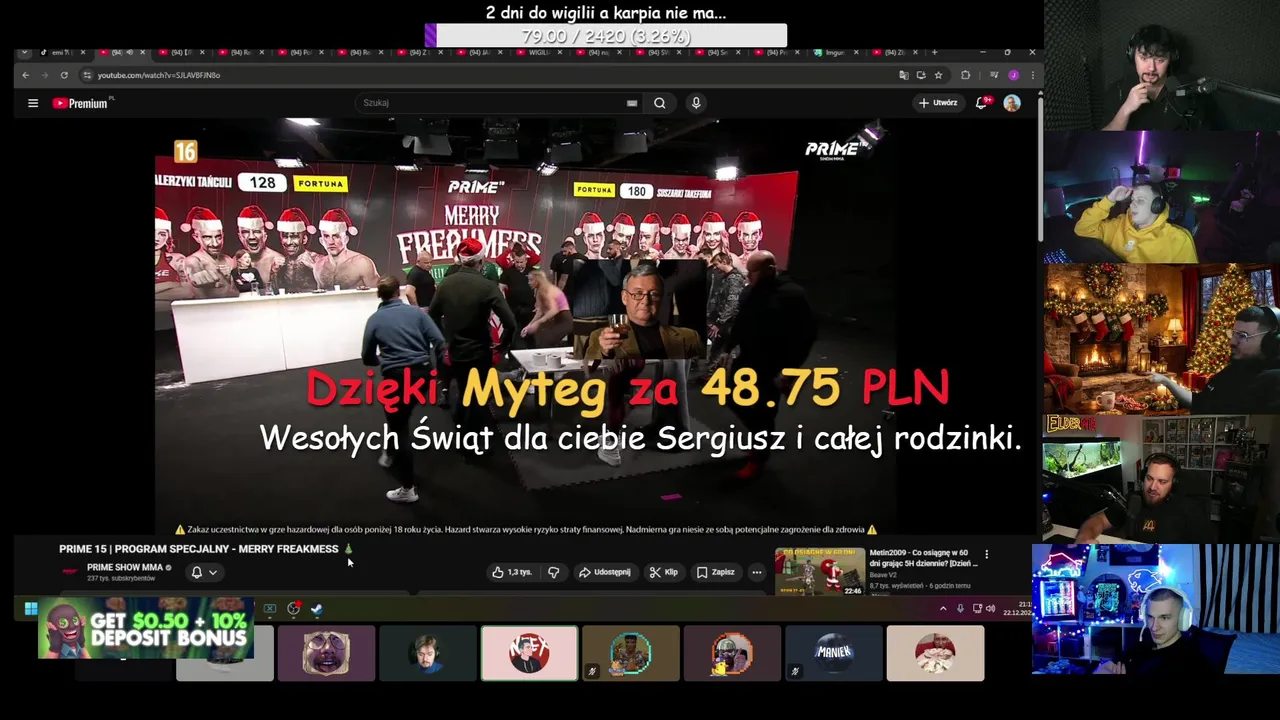Open more actions beside the Zapisz button
1280x720 pixels.
click(756, 572)
